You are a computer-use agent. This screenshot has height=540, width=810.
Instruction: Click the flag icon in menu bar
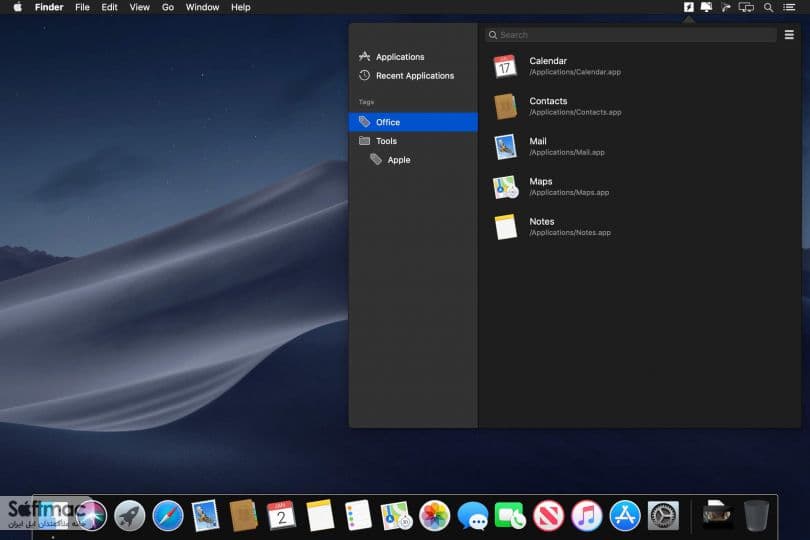(726, 7)
